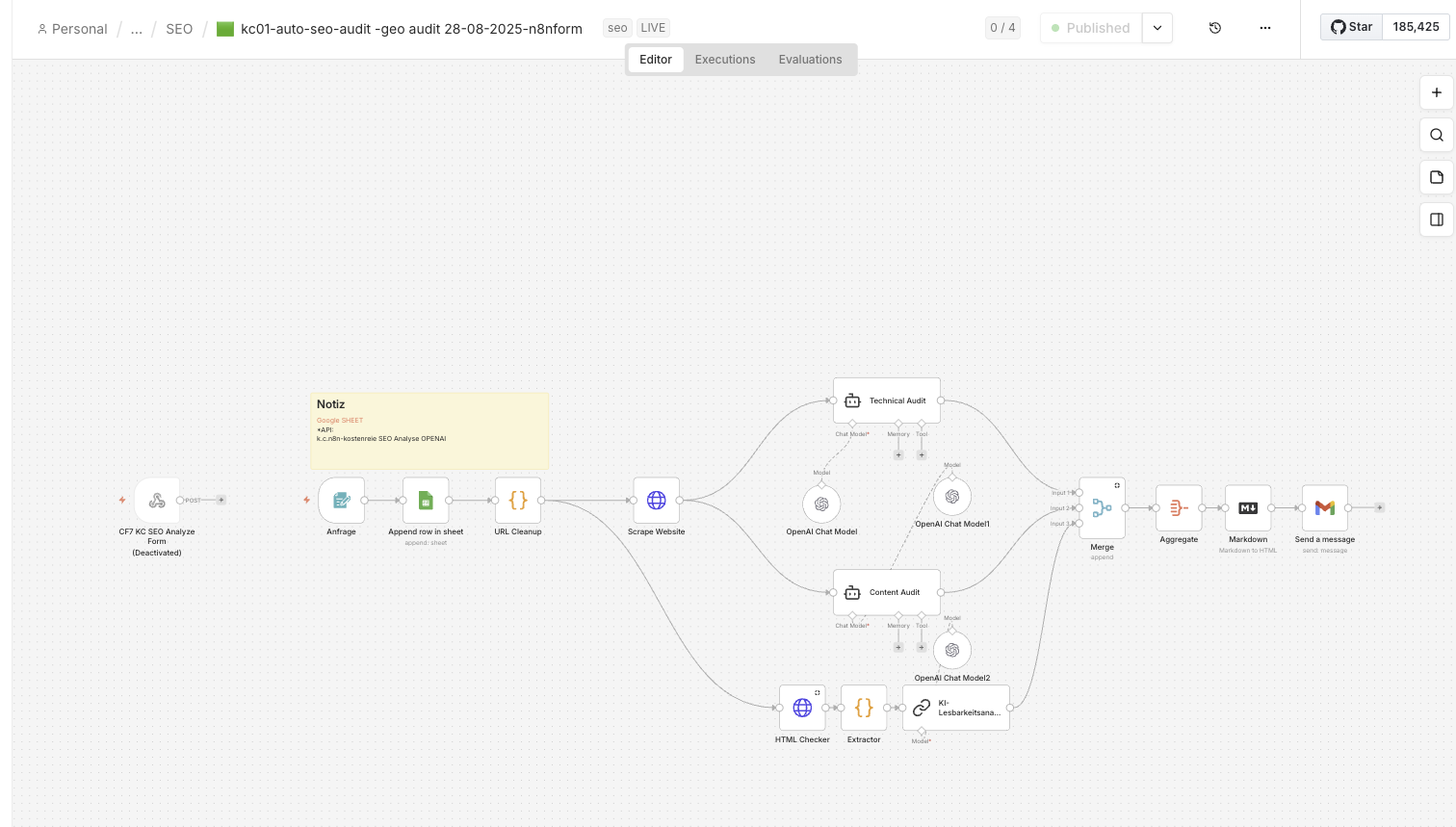1456x827 pixels.
Task: Switch to the Evaluations tab
Action: (810, 60)
